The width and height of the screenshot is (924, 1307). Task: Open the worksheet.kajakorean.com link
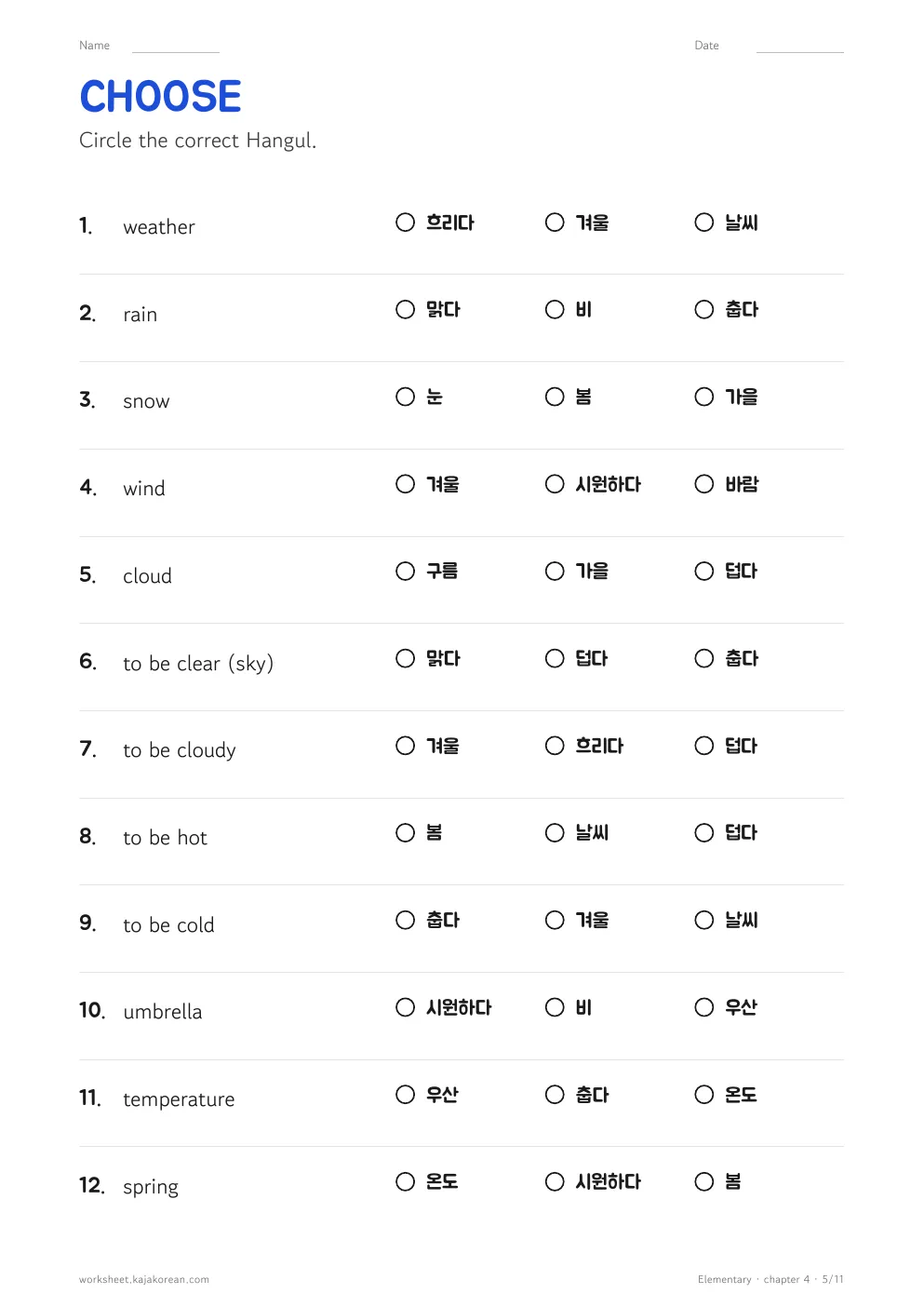(144, 1279)
